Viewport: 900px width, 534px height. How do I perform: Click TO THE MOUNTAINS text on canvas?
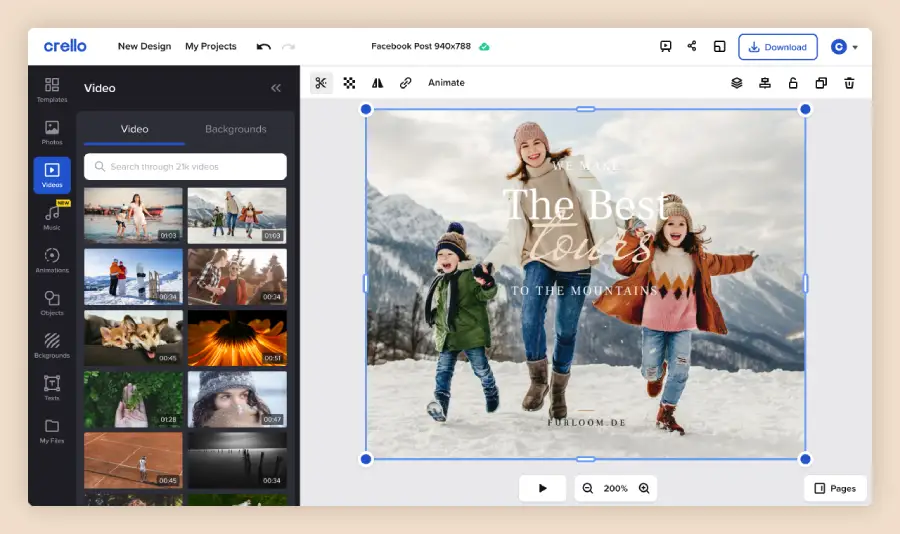click(x=584, y=291)
